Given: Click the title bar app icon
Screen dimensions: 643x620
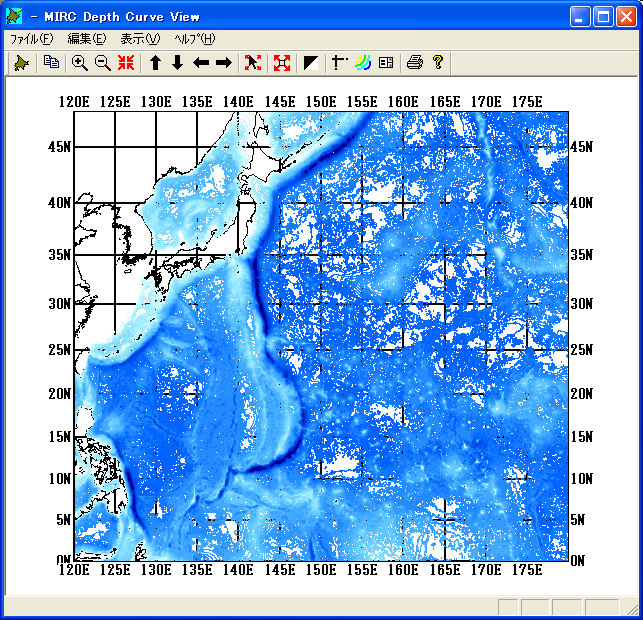Looking at the screenshot, I should (x=14, y=16).
